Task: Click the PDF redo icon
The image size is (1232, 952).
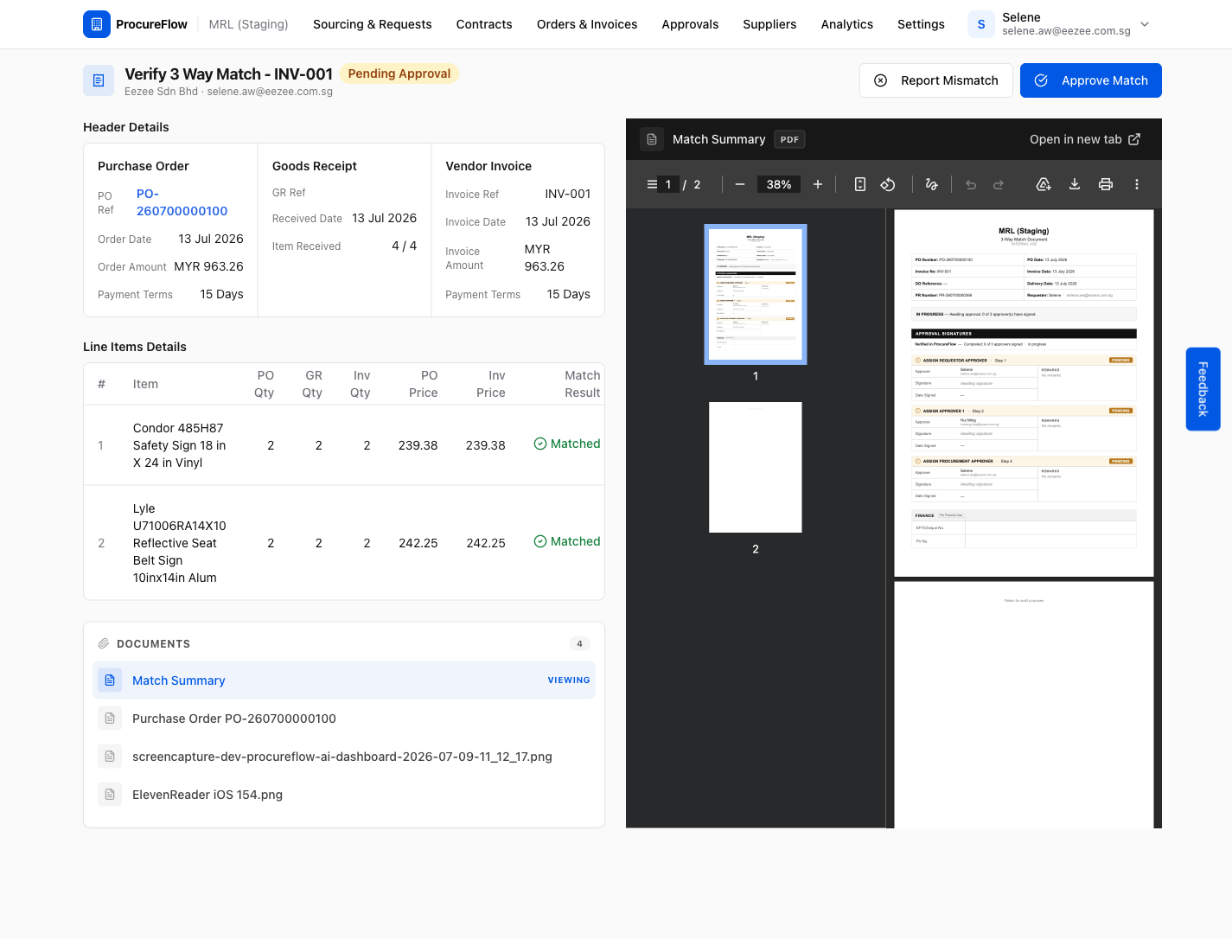Action: coord(999,184)
